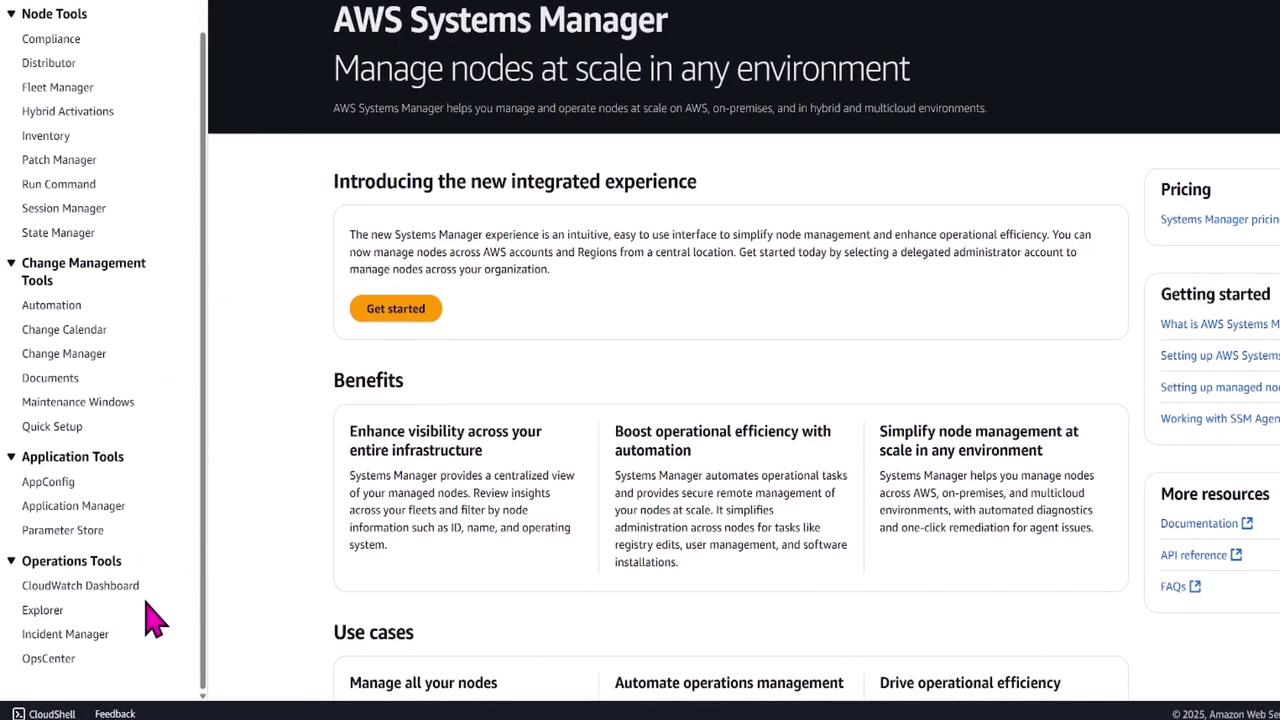Image resolution: width=1280 pixels, height=720 pixels.
Task: Open the Systems Manager pricing link
Action: click(1219, 219)
